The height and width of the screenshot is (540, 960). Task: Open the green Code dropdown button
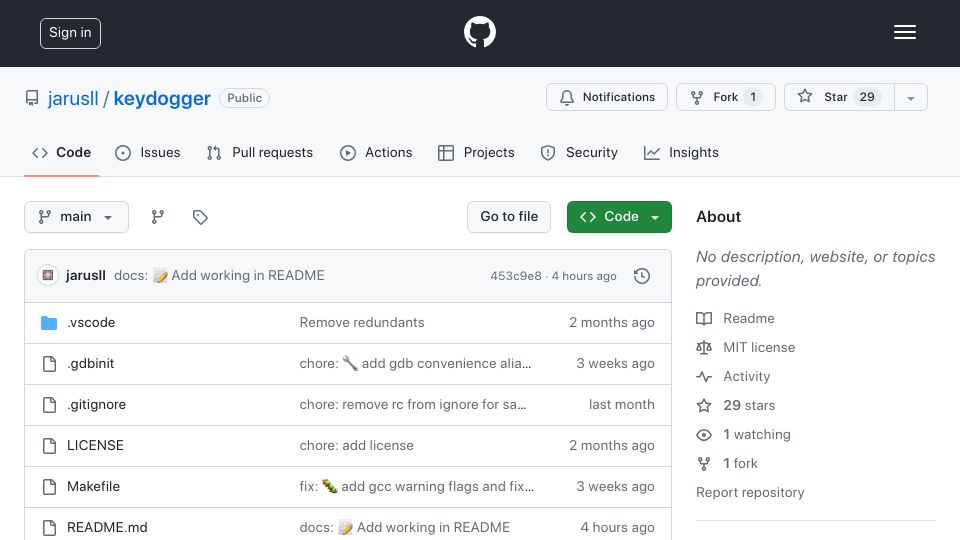click(x=619, y=217)
